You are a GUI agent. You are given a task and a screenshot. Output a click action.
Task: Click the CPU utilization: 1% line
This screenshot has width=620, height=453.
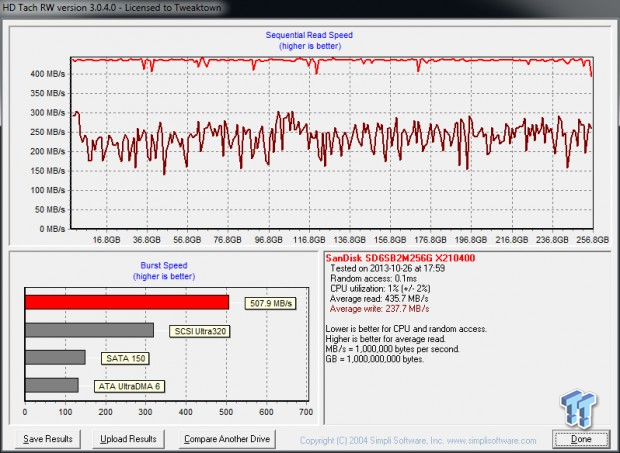(x=380, y=289)
